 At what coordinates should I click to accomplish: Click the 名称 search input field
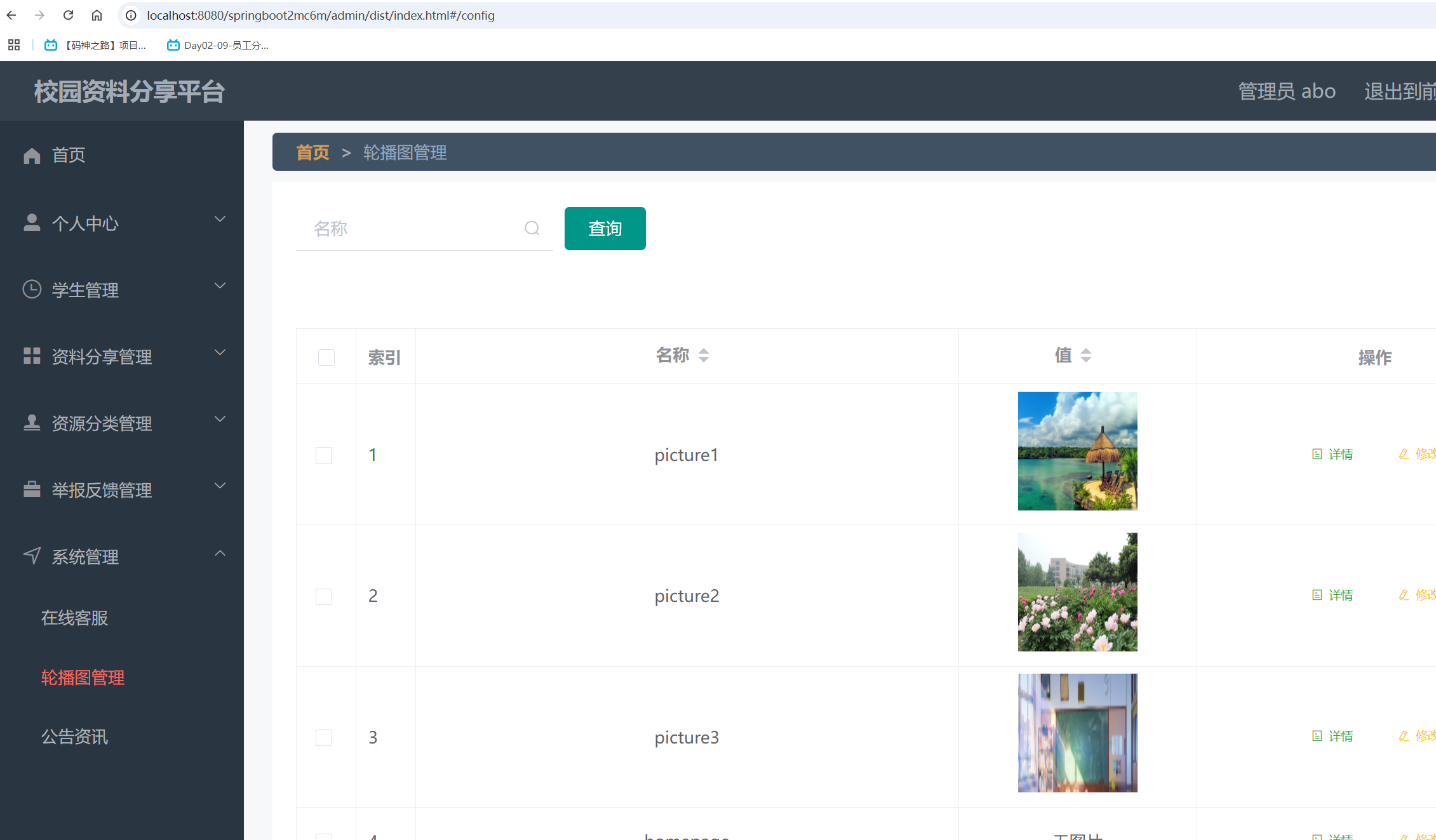click(x=413, y=229)
